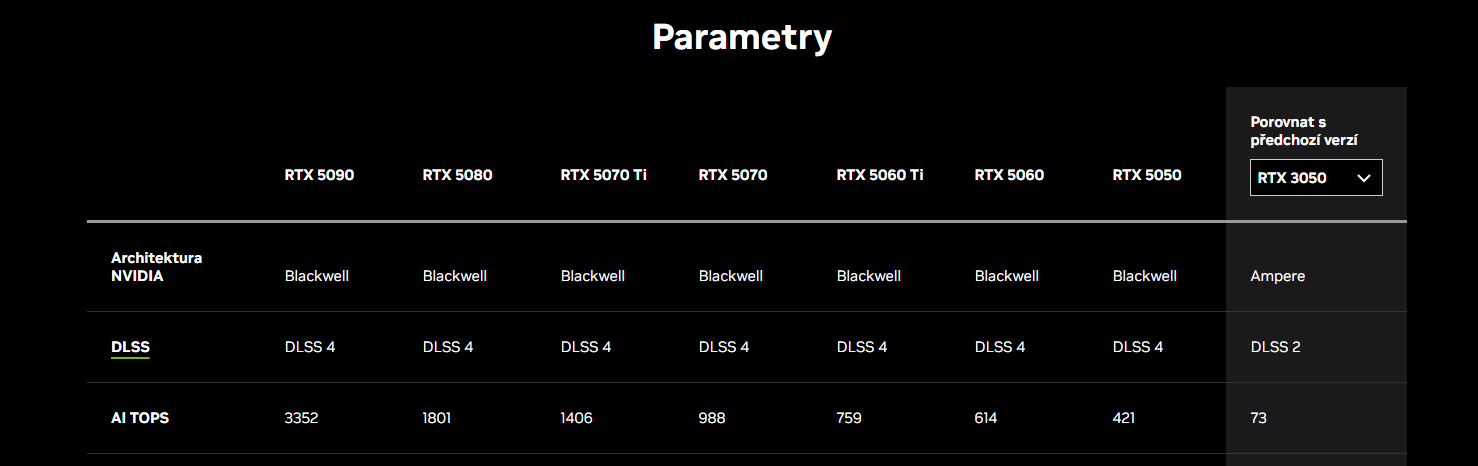The image size is (1478, 466).
Task: Click DLSS 4 value for RTX 5050
Action: (x=1138, y=347)
